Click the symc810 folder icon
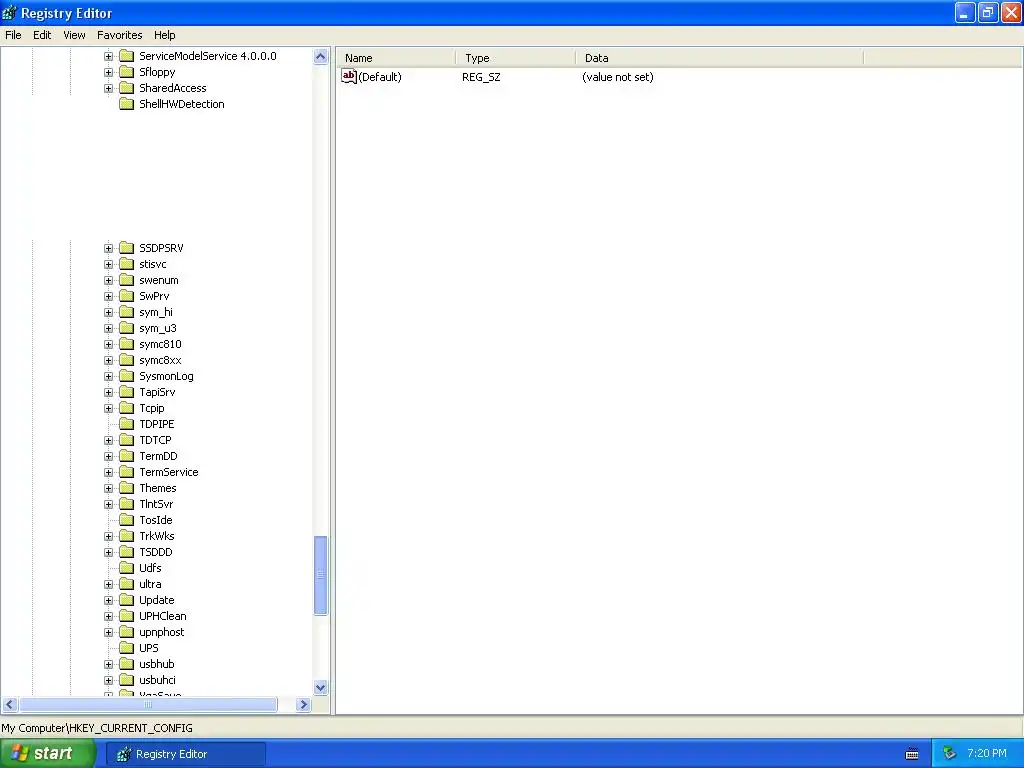This screenshot has width=1024, height=768. tap(127, 344)
